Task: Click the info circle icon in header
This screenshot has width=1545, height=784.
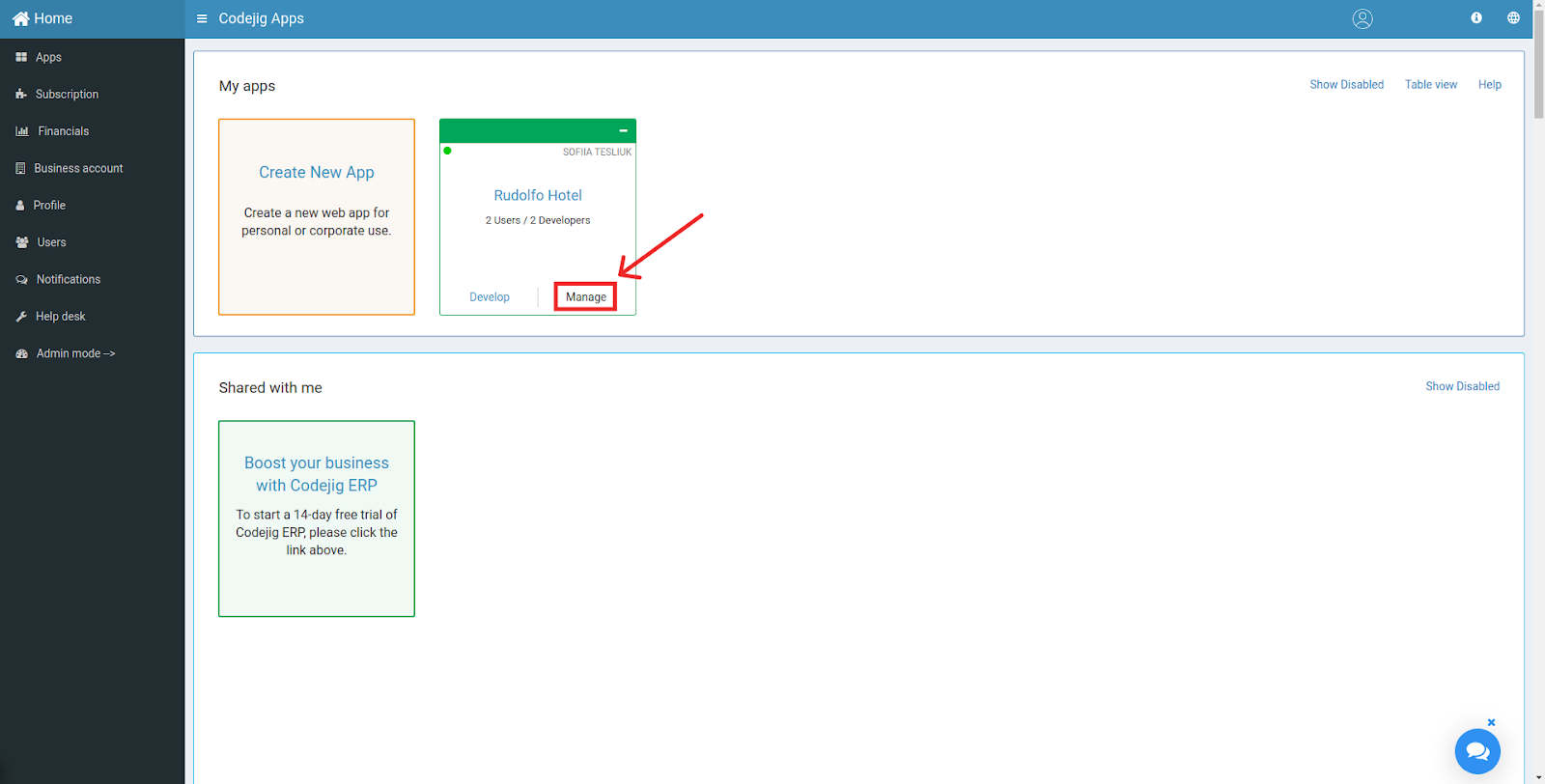Action: click(1476, 17)
